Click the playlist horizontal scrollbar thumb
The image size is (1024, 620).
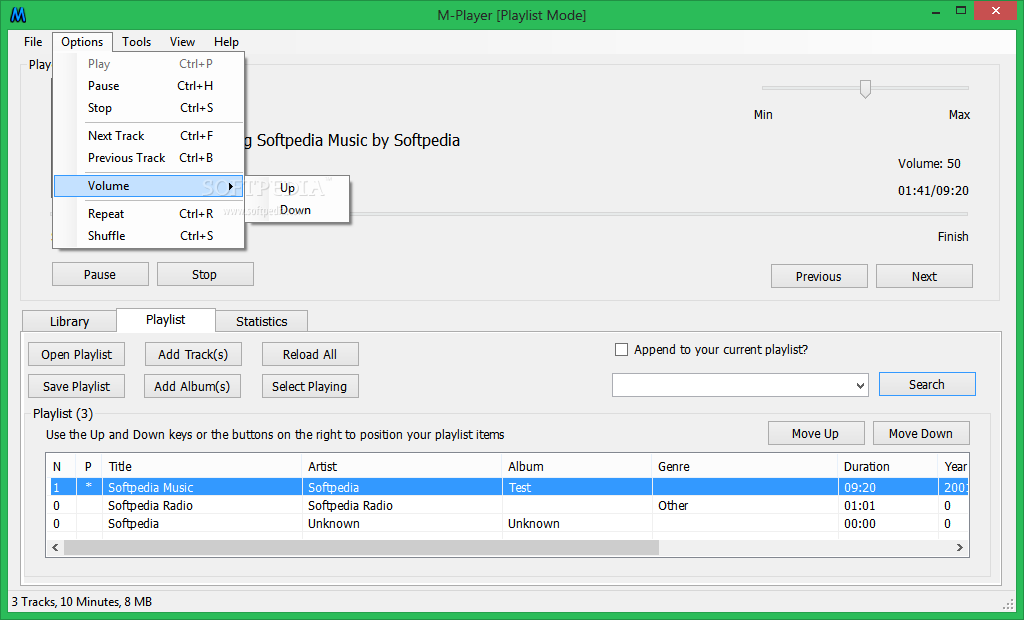click(361, 547)
